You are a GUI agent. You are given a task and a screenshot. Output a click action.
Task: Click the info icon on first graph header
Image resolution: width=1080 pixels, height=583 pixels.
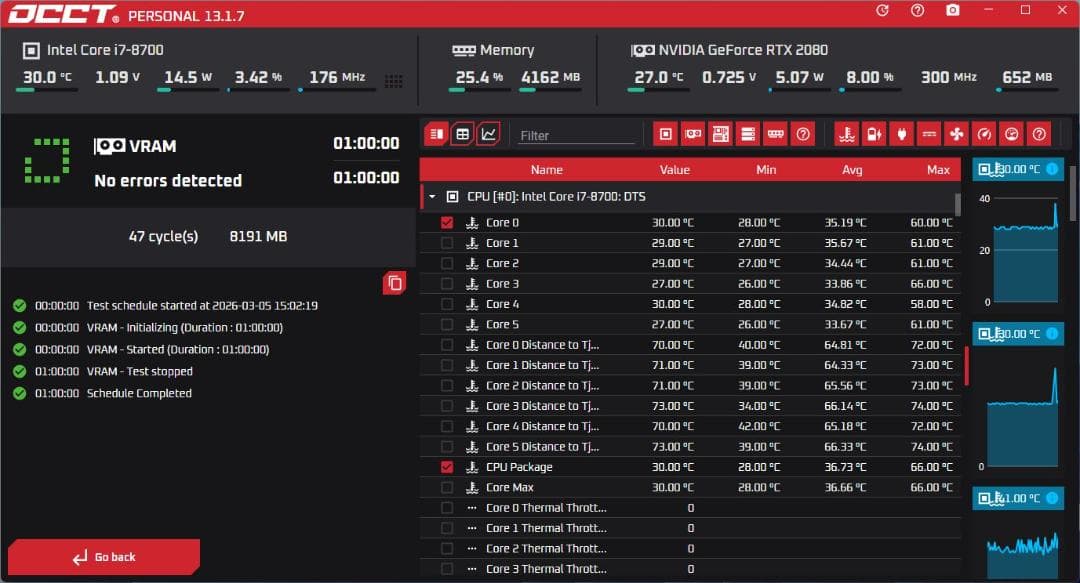[1052, 169]
